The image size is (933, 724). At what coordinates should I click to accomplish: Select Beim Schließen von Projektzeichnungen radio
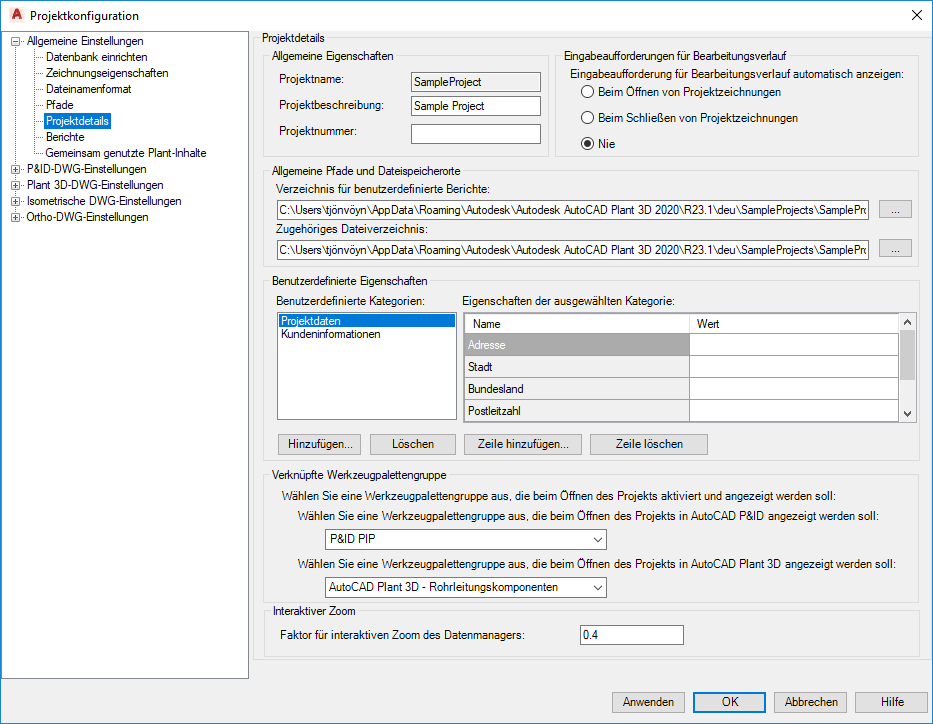(x=587, y=118)
